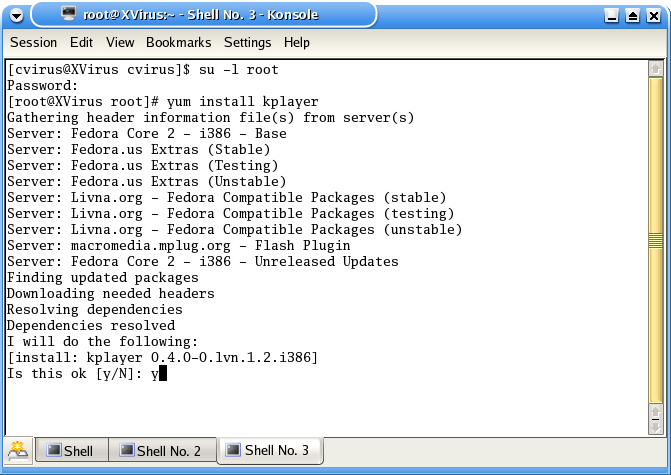Viewport: 671px width, 475px height.
Task: Open the View menu
Action: (120, 43)
